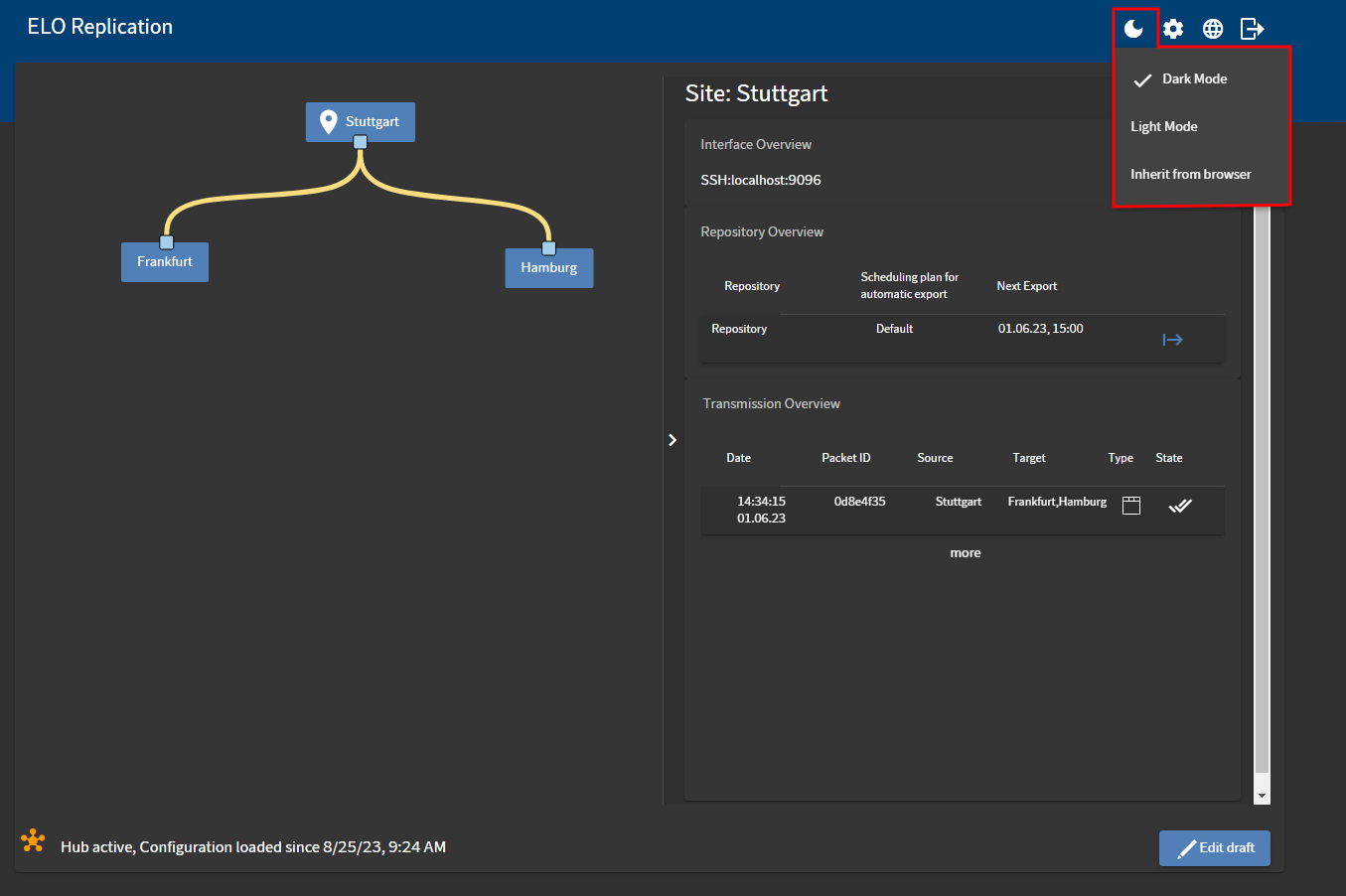Click the ELO Replication title
The width and height of the screenshot is (1346, 896).
pos(100,27)
